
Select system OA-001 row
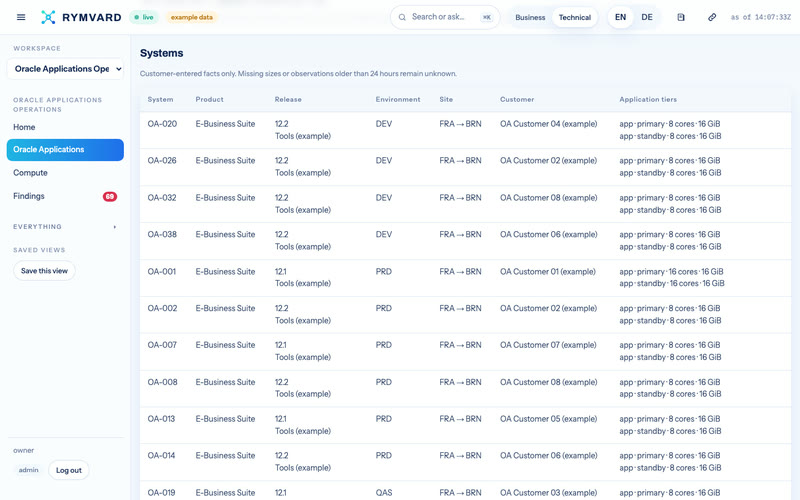(x=465, y=278)
